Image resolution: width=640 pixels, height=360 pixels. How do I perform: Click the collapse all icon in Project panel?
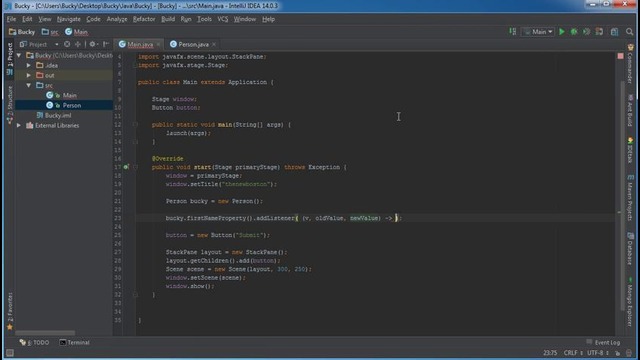tap(78, 44)
